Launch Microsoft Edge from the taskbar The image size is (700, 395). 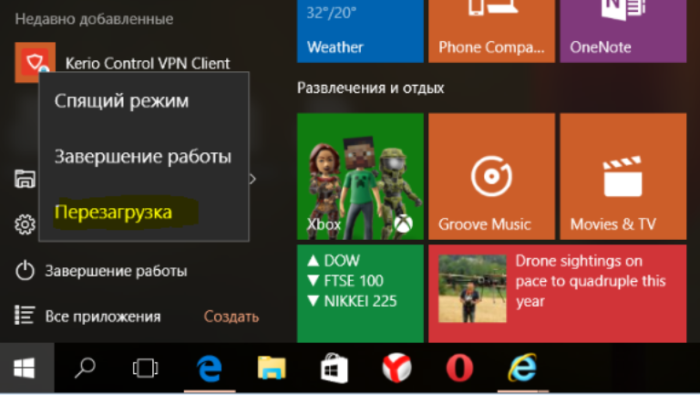pos(209,369)
